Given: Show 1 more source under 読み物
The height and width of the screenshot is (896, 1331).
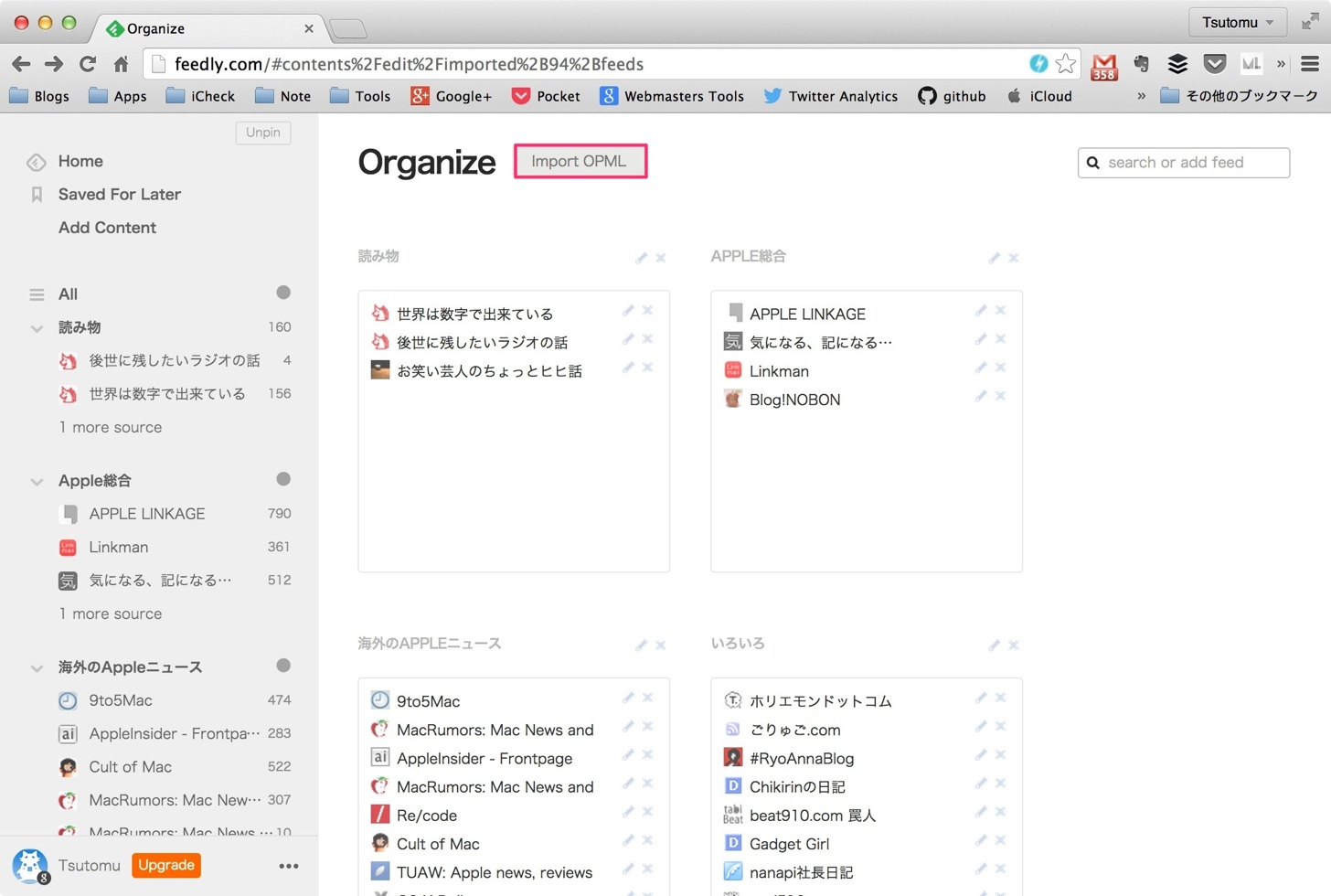Looking at the screenshot, I should 111,427.
